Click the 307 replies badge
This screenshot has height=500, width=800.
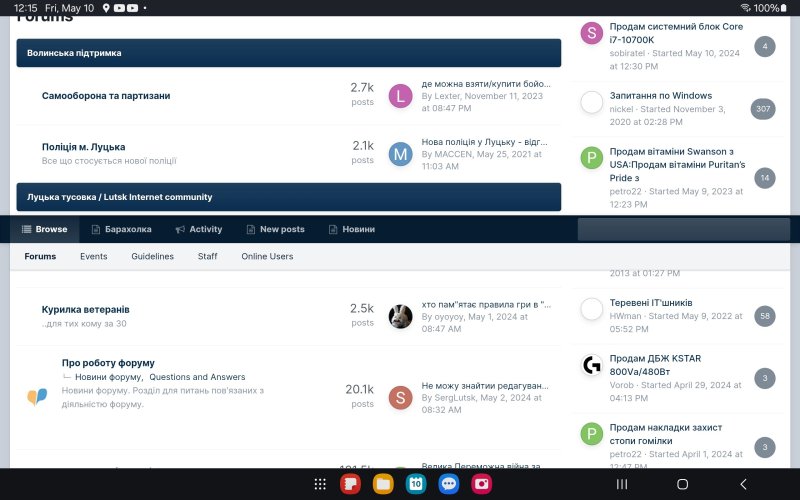[x=763, y=109]
